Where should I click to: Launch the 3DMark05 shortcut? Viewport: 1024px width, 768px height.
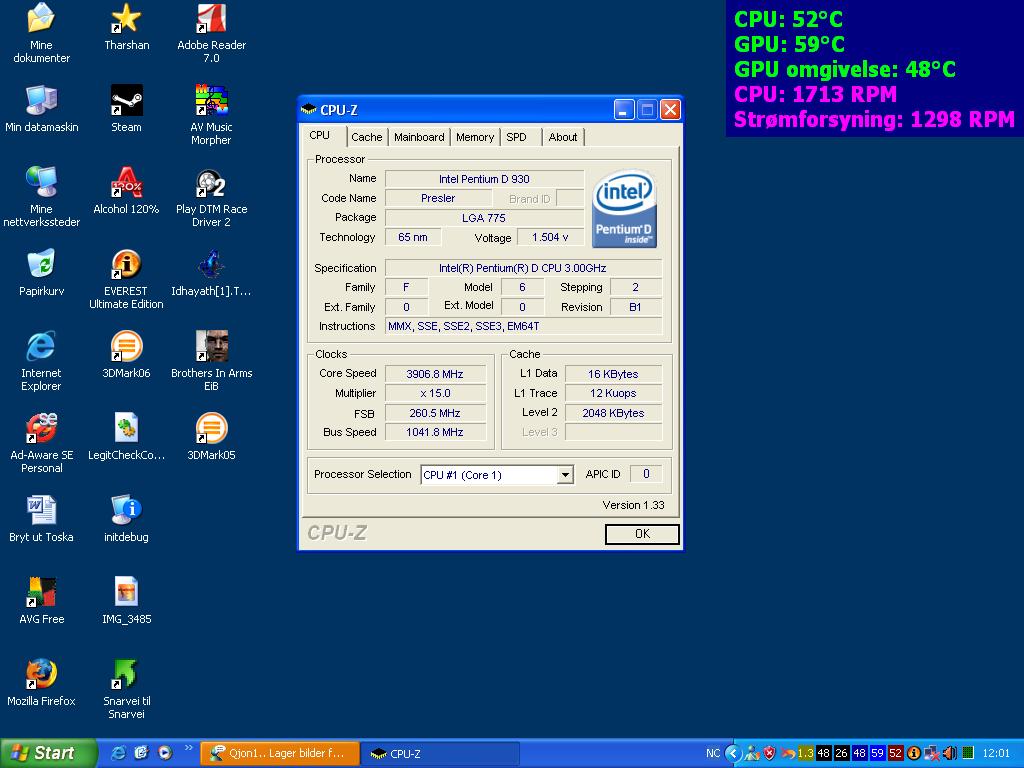point(211,428)
